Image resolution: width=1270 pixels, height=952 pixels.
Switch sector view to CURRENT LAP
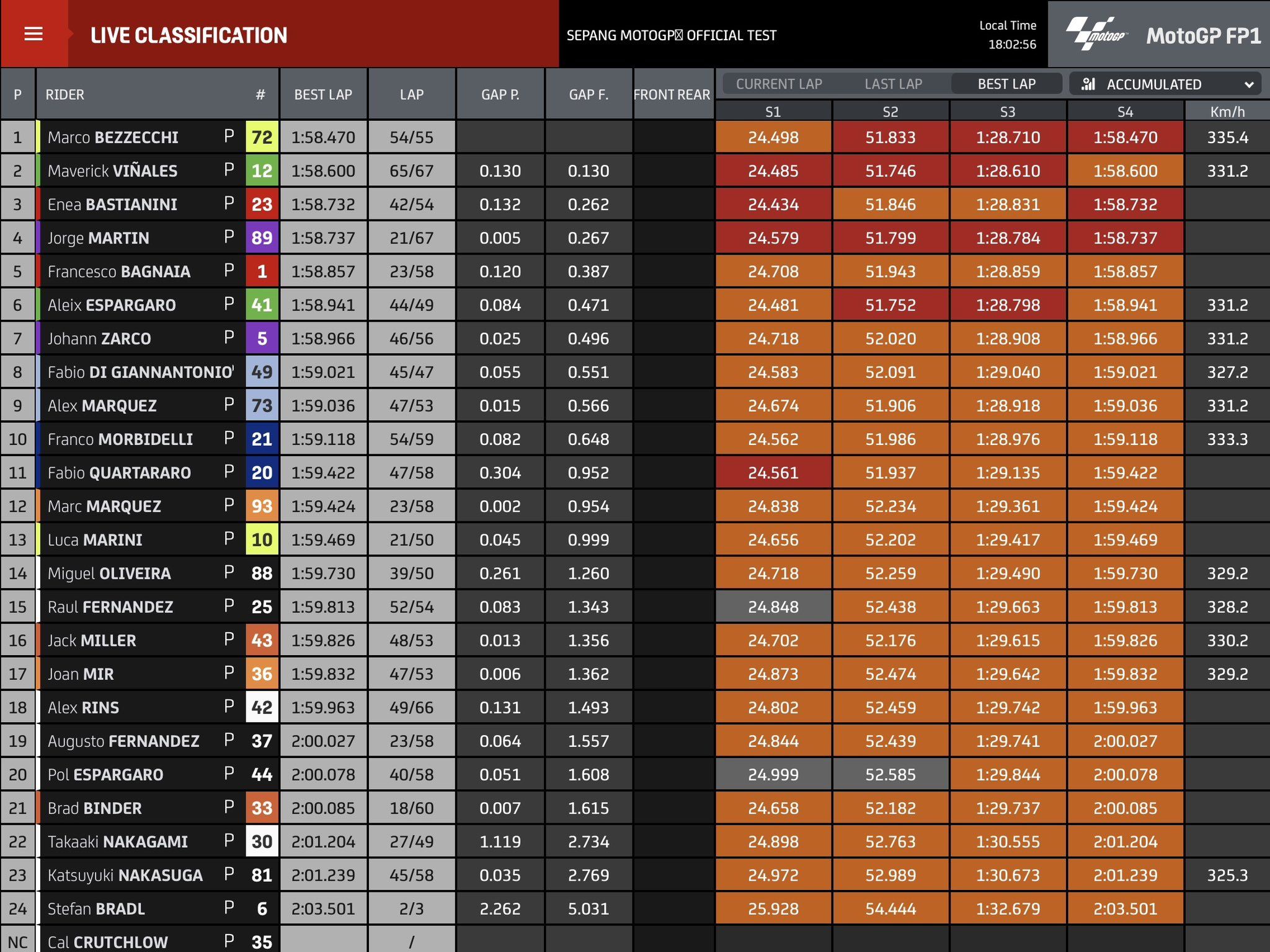click(779, 84)
